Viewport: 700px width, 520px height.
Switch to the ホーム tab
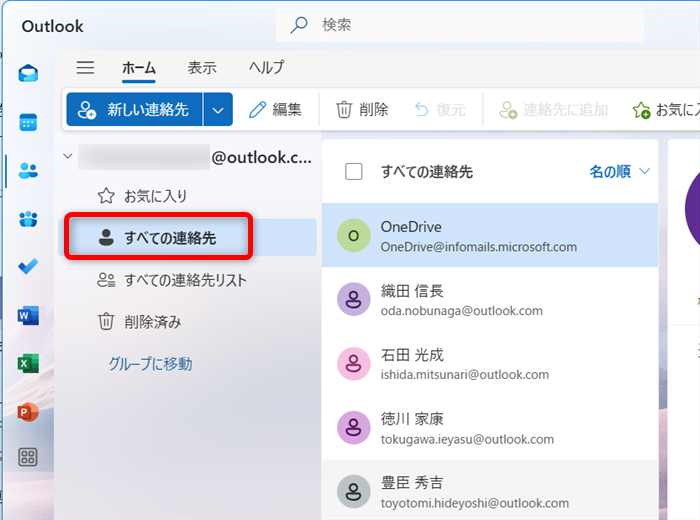139,68
